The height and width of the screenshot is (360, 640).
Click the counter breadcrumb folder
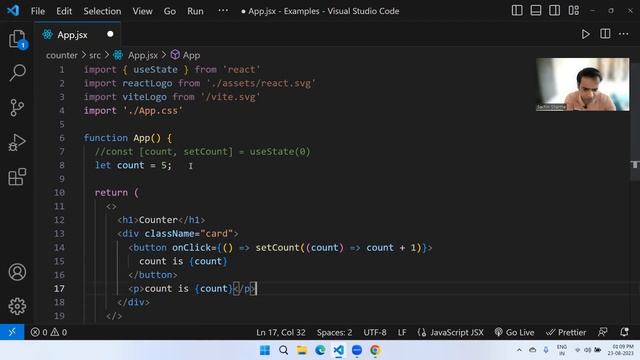(62, 55)
